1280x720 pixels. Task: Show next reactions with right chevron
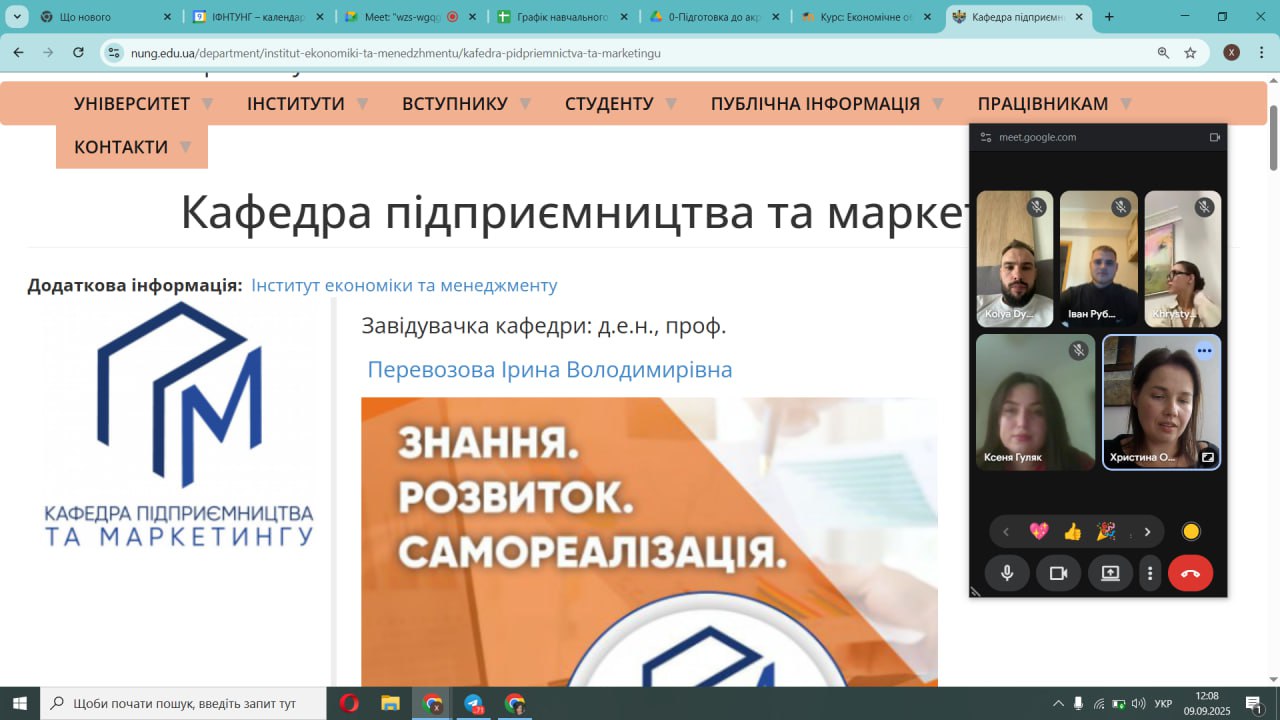[1147, 532]
